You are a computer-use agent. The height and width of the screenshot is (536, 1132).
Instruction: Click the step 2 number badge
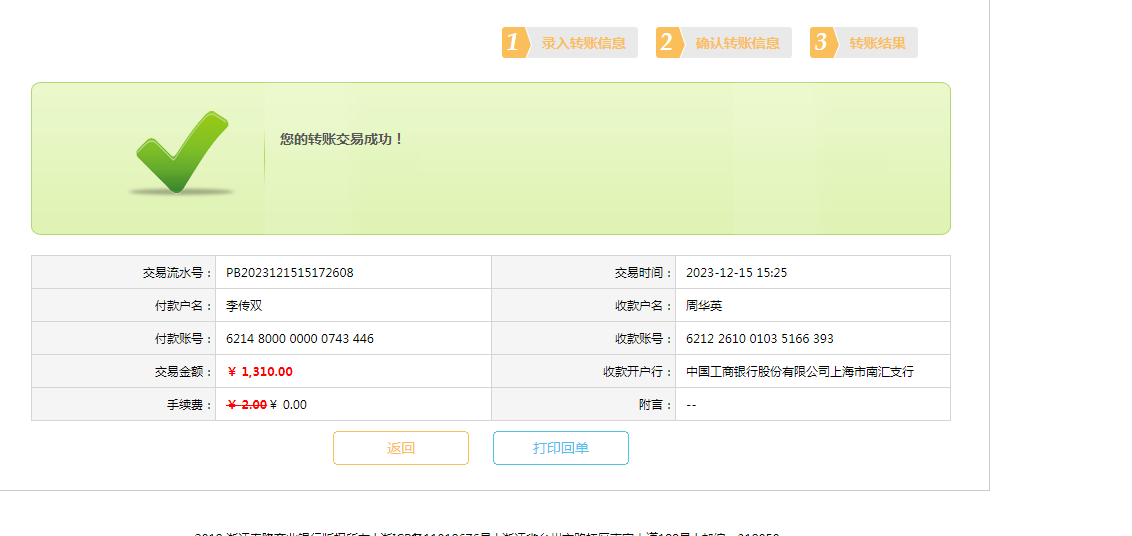(668, 43)
